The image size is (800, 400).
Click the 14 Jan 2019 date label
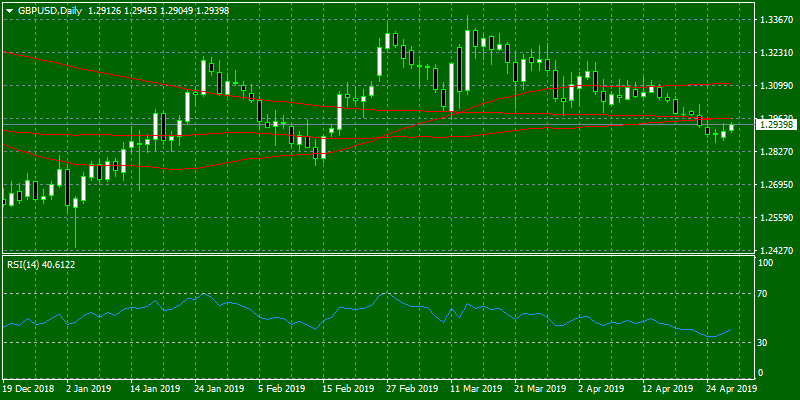tap(155, 389)
